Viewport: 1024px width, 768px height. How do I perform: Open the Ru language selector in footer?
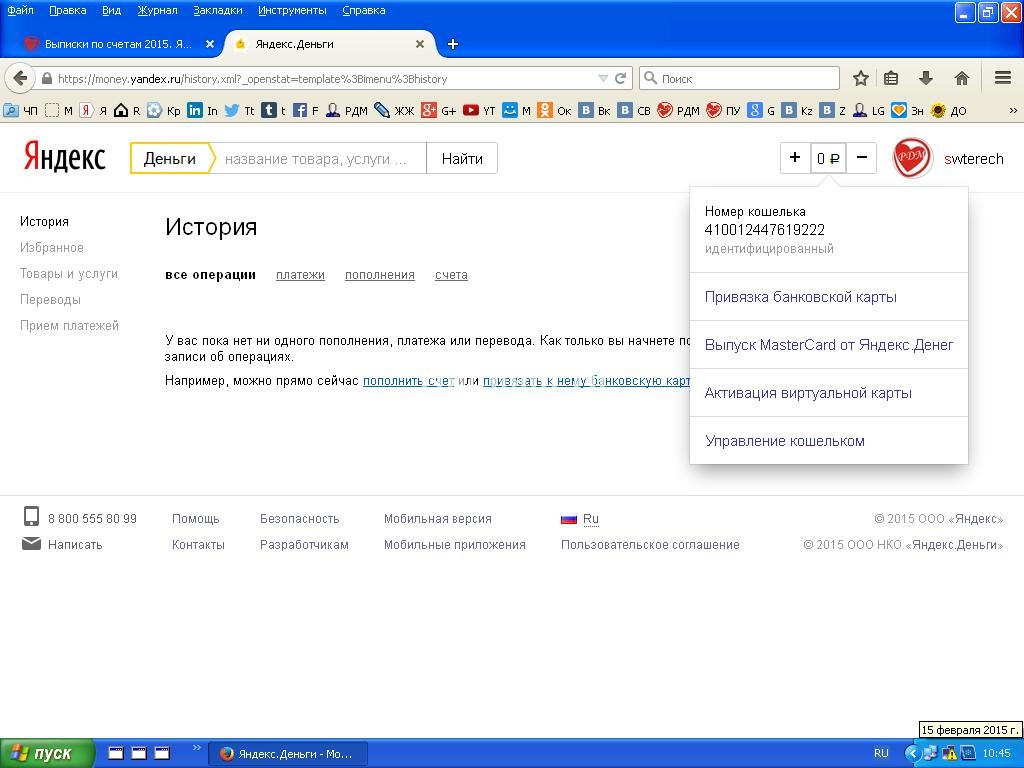[590, 519]
